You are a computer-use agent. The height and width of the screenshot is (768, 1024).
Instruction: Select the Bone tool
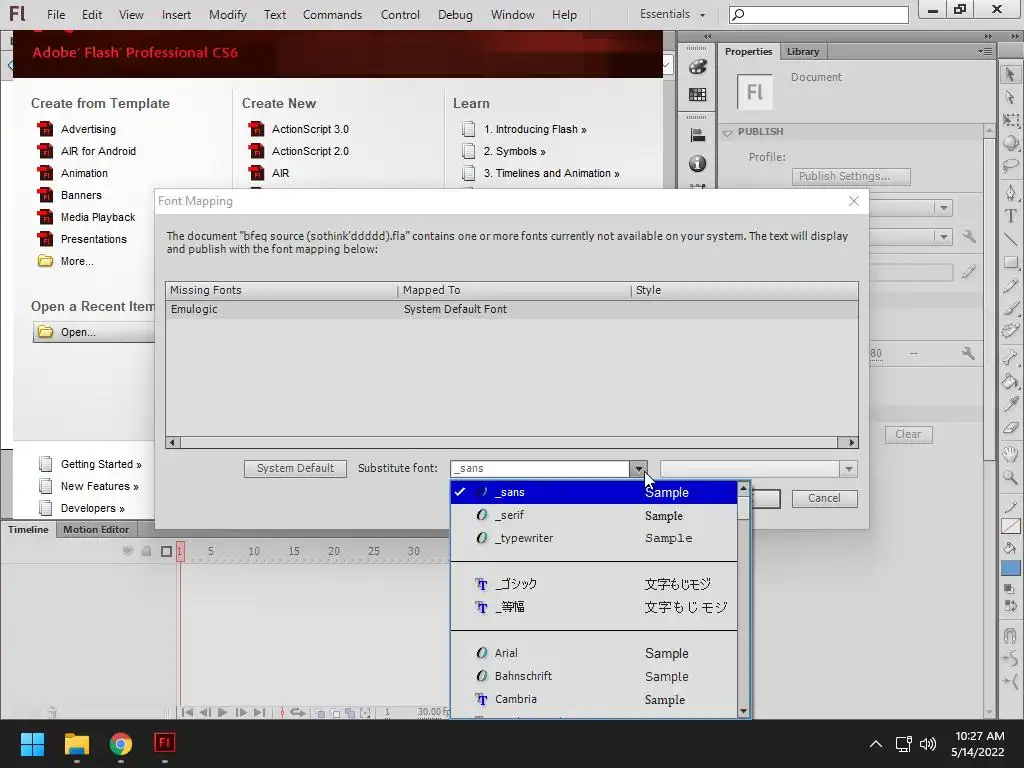[x=1010, y=357]
